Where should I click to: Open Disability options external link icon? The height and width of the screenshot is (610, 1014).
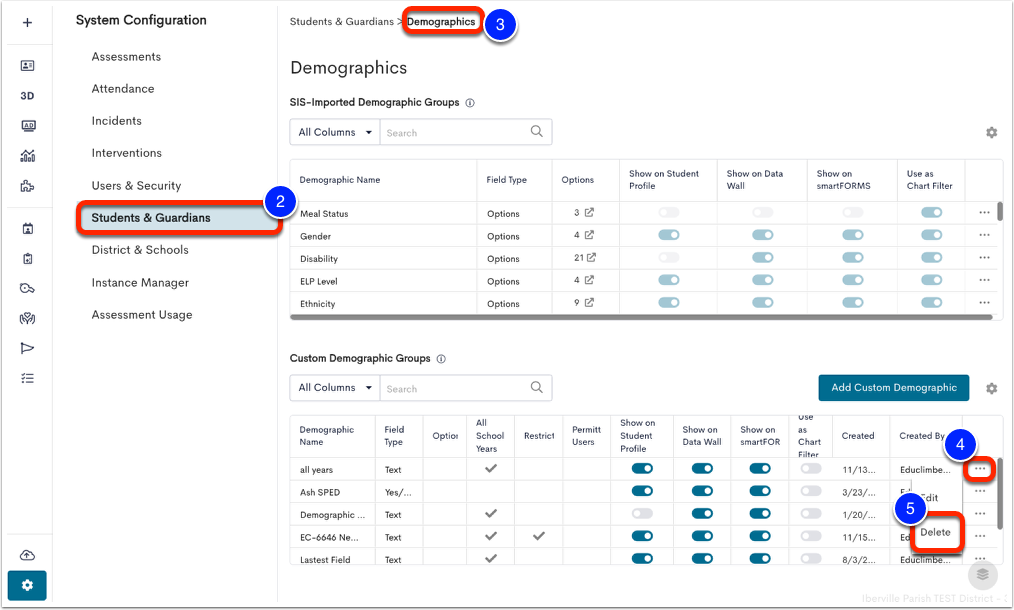[591, 257]
